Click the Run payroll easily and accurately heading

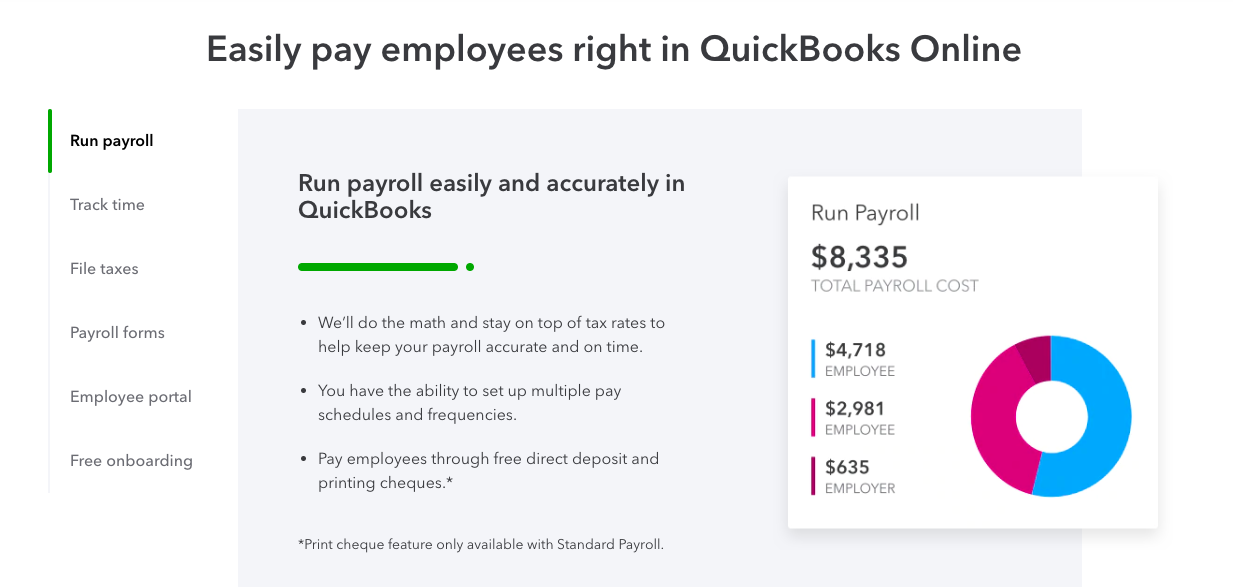491,196
